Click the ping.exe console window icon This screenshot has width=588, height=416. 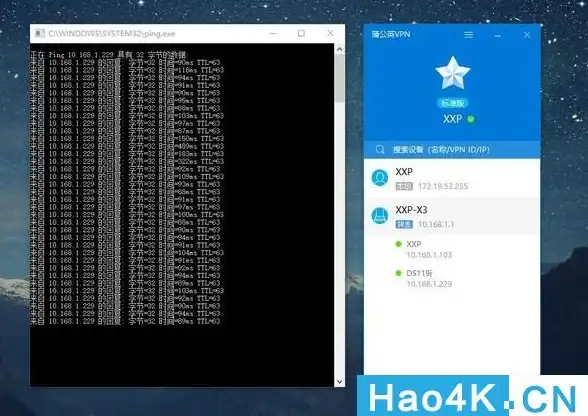(x=39, y=33)
